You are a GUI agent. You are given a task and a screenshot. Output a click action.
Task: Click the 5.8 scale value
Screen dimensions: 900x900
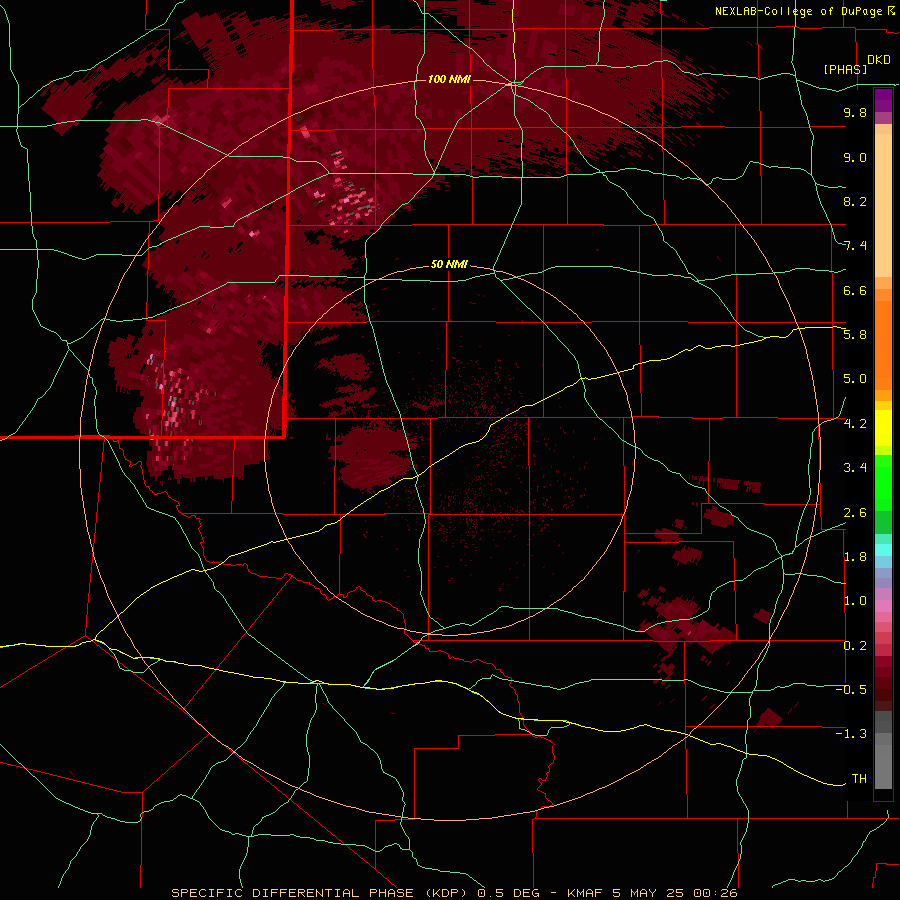click(855, 335)
